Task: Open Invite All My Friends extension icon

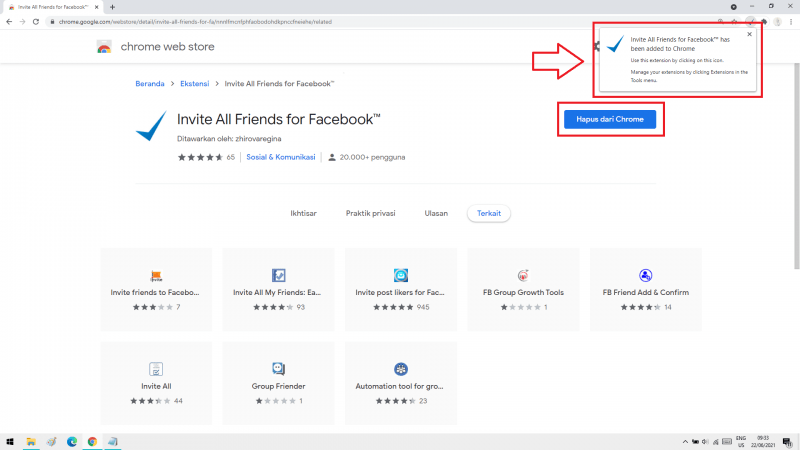Action: click(x=279, y=276)
